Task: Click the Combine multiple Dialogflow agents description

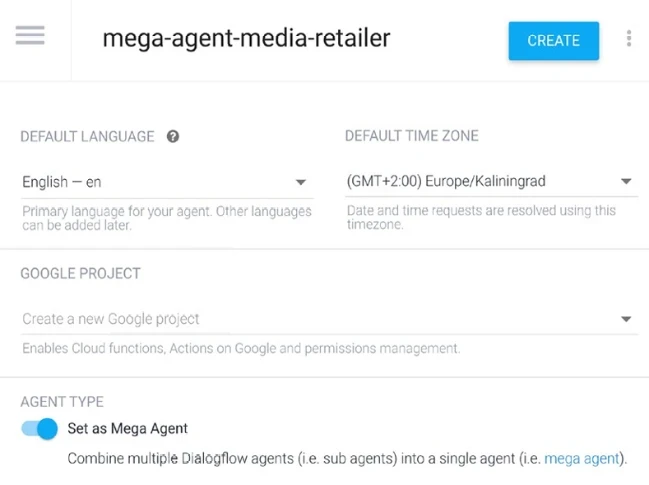Action: coord(347,459)
